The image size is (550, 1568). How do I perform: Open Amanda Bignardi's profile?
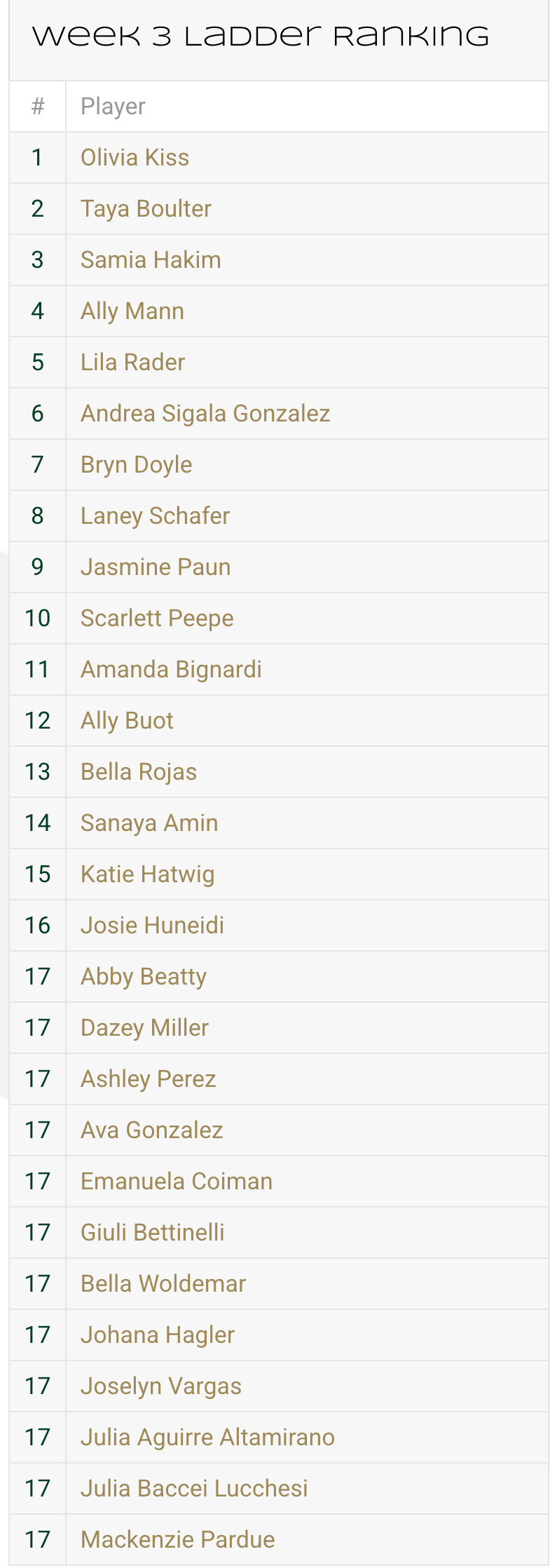coord(171,670)
